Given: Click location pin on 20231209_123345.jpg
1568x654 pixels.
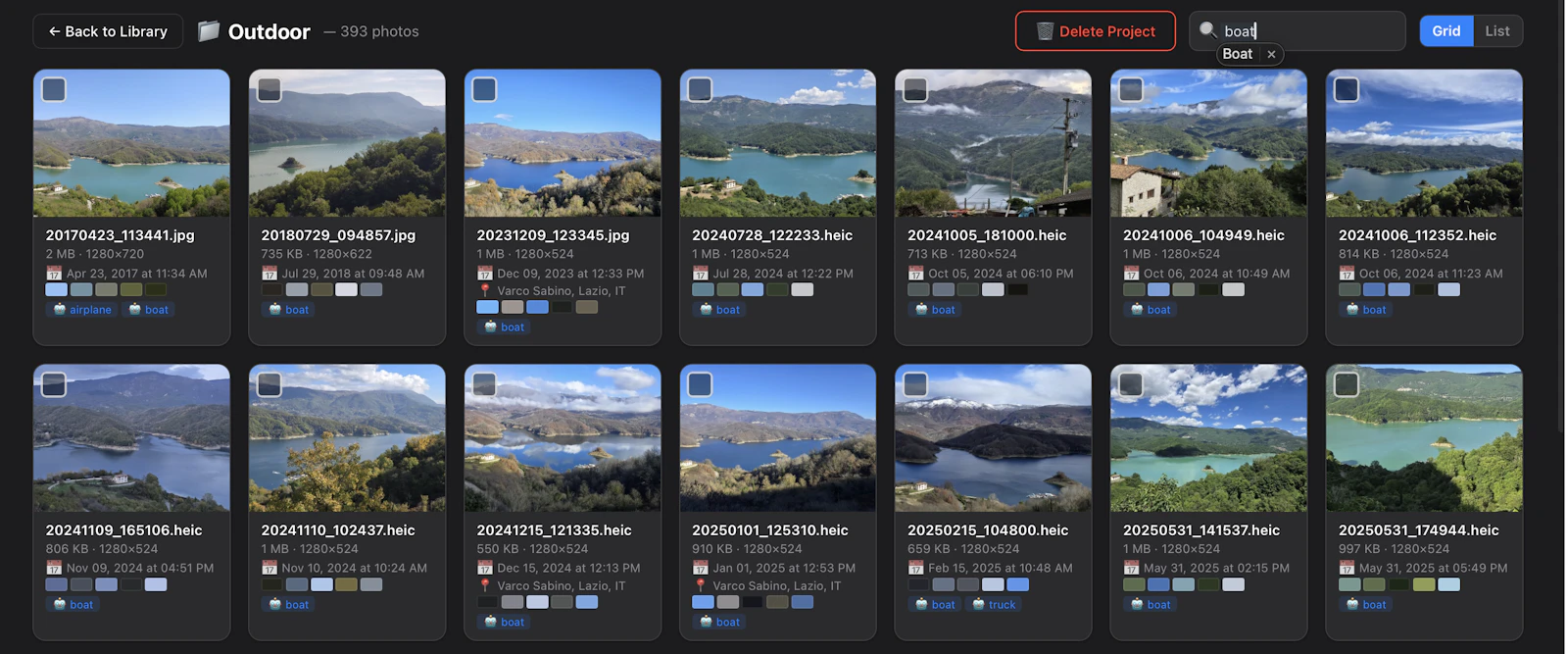Looking at the screenshot, I should tap(484, 291).
